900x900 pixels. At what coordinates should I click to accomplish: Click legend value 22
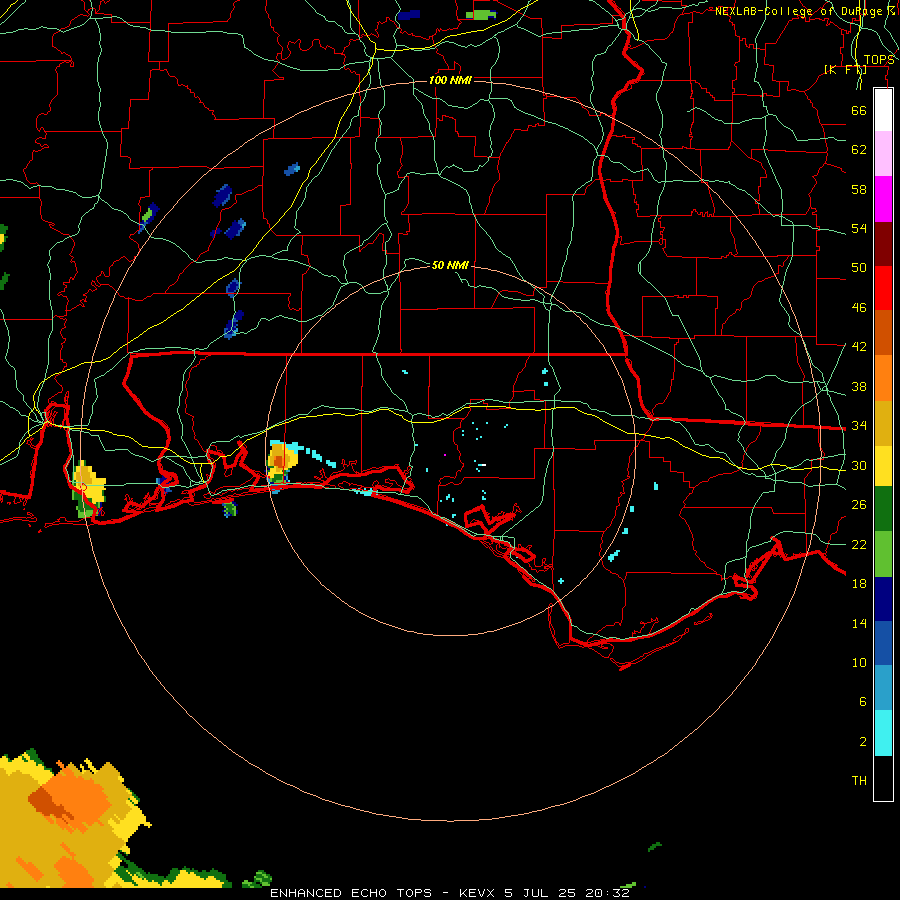point(859,545)
